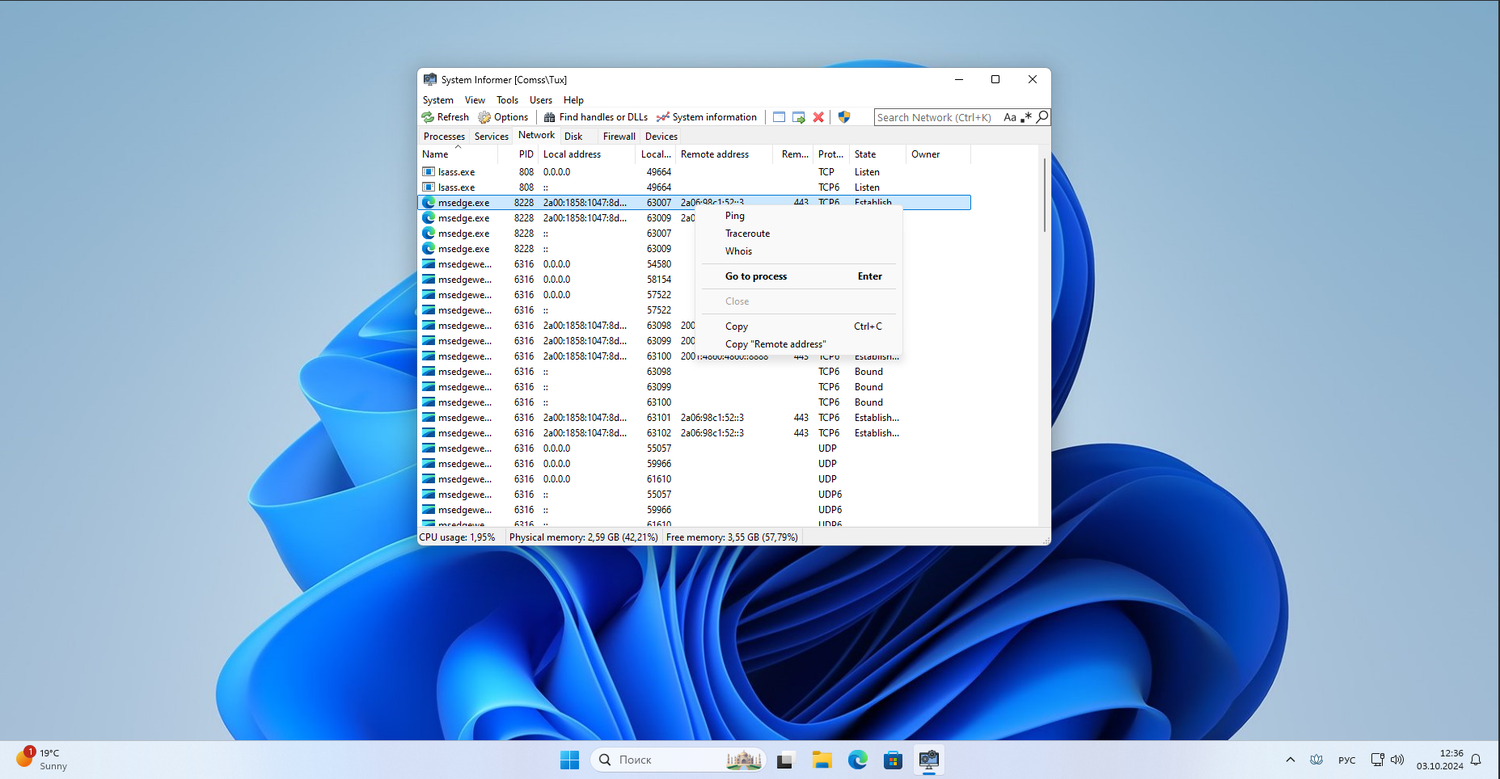Open the Tools menu
1500x779 pixels.
point(507,100)
